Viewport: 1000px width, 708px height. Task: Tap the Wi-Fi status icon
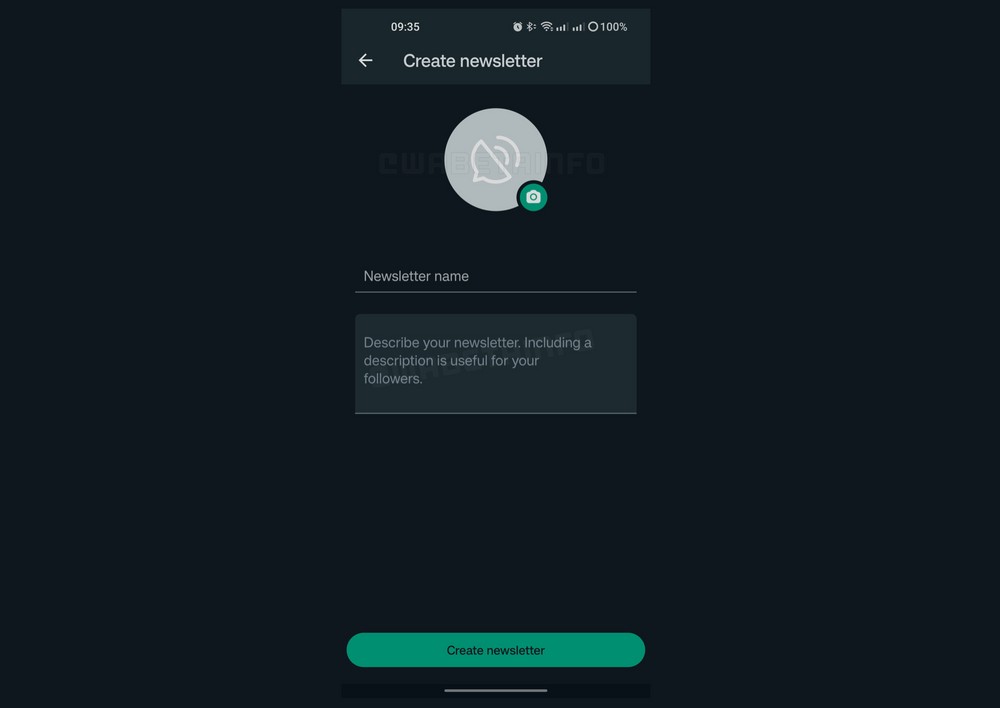[547, 27]
